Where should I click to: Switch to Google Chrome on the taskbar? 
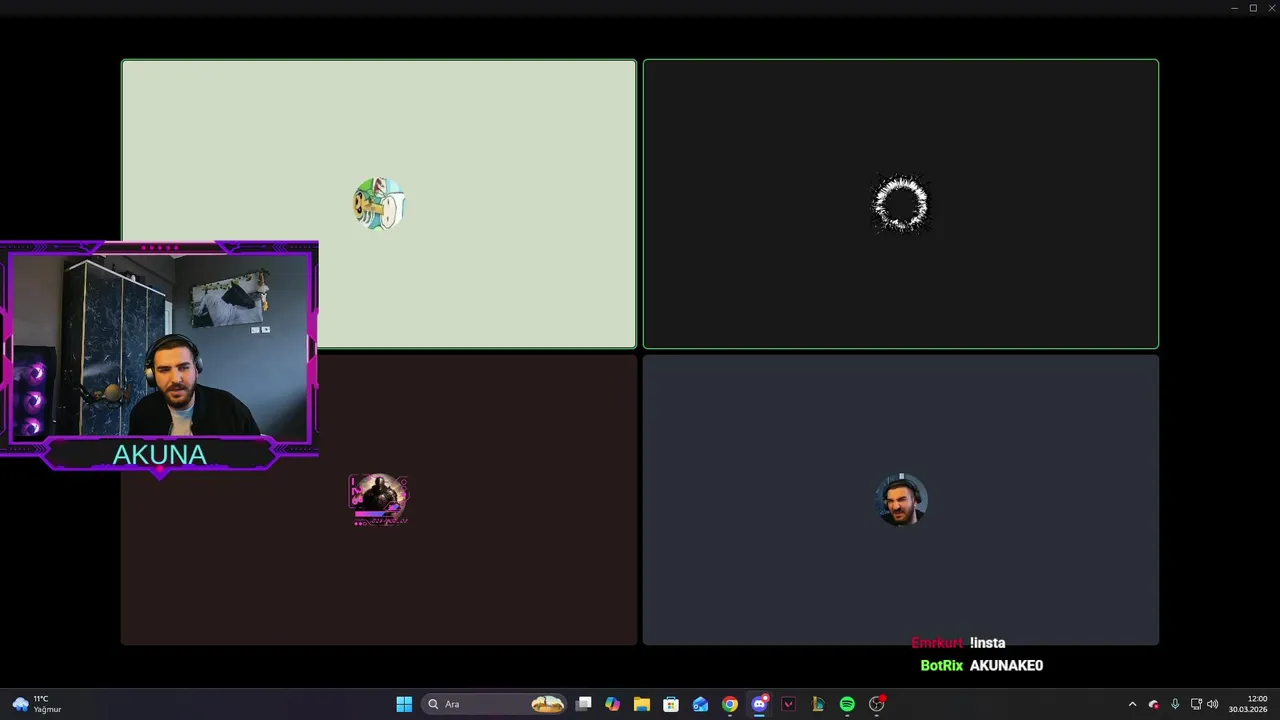tap(730, 704)
